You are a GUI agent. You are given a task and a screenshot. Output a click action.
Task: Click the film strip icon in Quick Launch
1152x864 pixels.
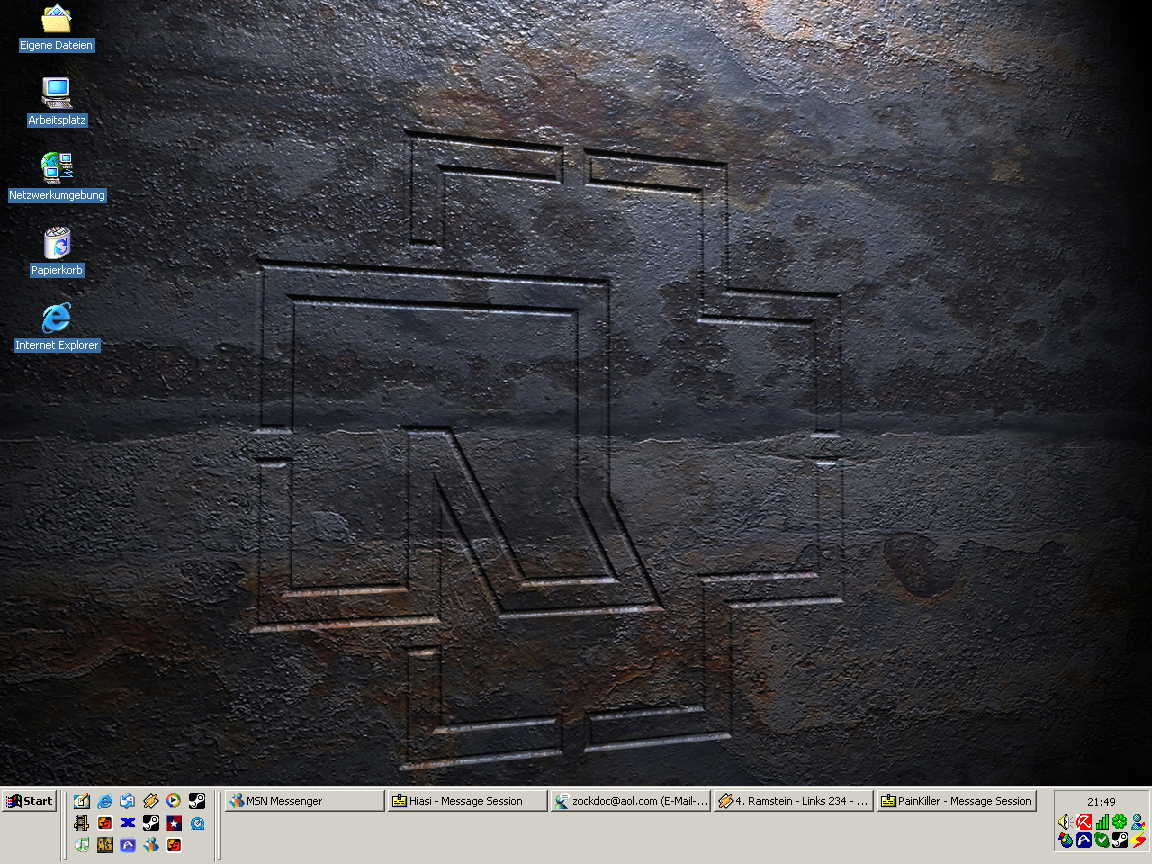tap(82, 823)
